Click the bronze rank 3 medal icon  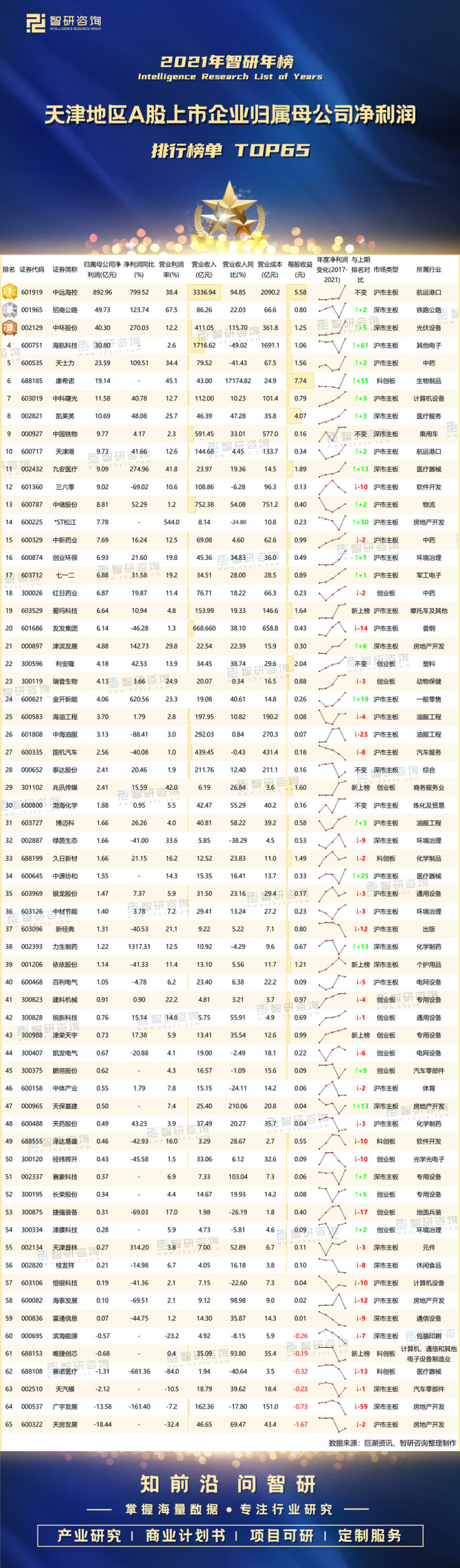(x=9, y=327)
